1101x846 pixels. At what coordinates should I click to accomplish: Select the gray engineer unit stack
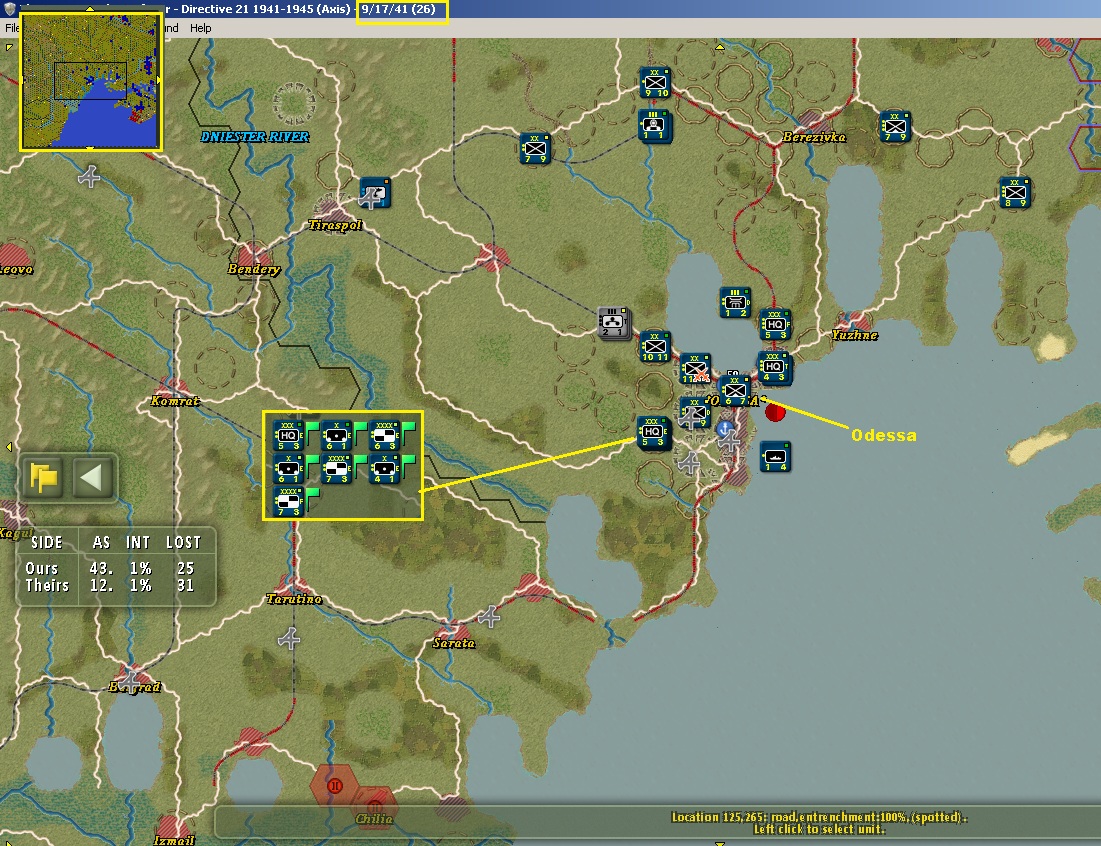click(614, 323)
